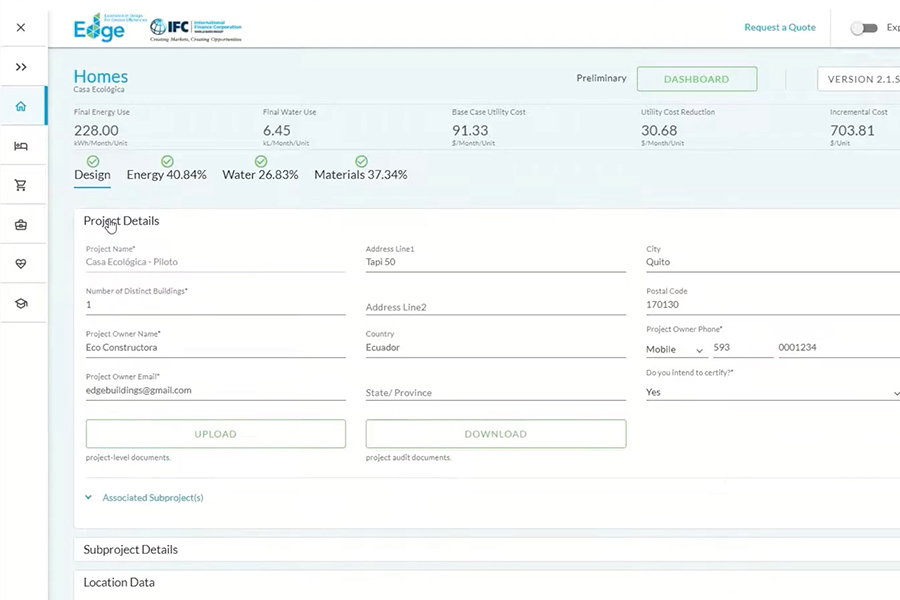Viewport: 900px width, 600px height.
Task: Close the sidebar with the X icon
Action: click(21, 28)
